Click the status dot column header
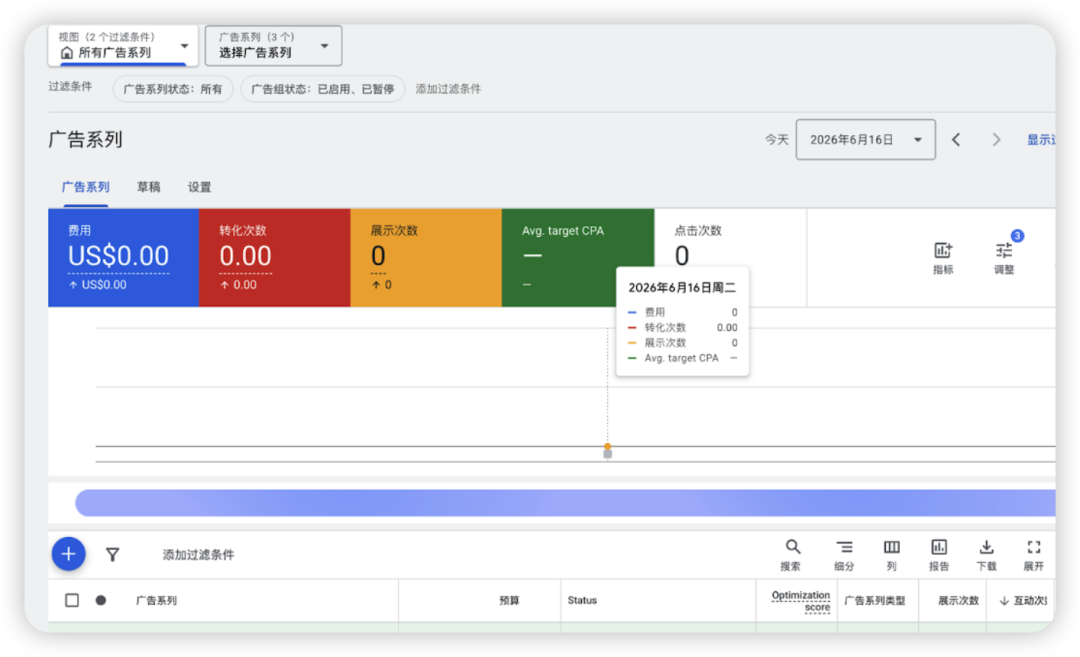Screen dimensions: 1080x657 click(x=101, y=601)
